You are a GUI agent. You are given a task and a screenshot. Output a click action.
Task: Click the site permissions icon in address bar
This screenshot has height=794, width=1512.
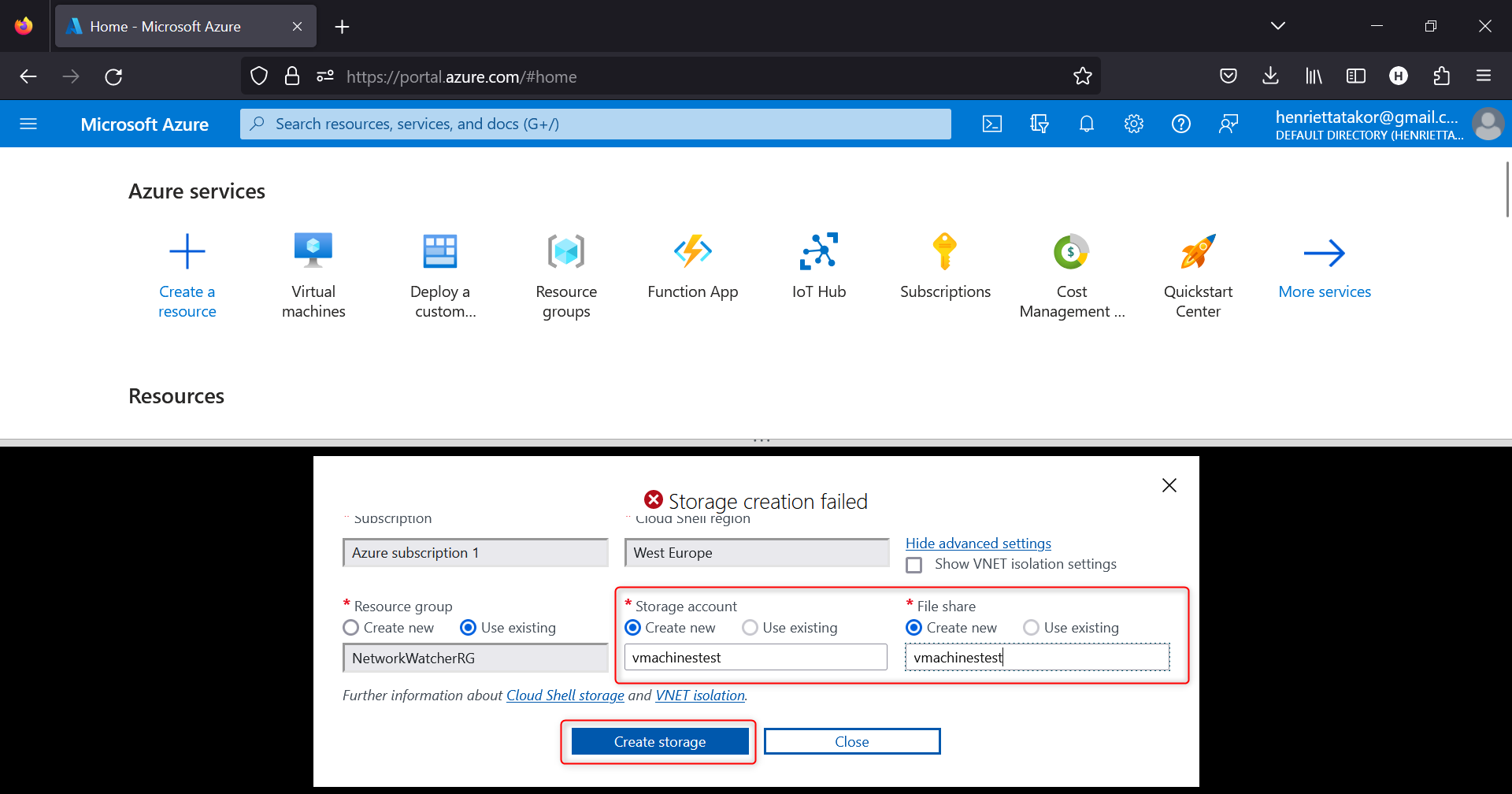point(325,76)
